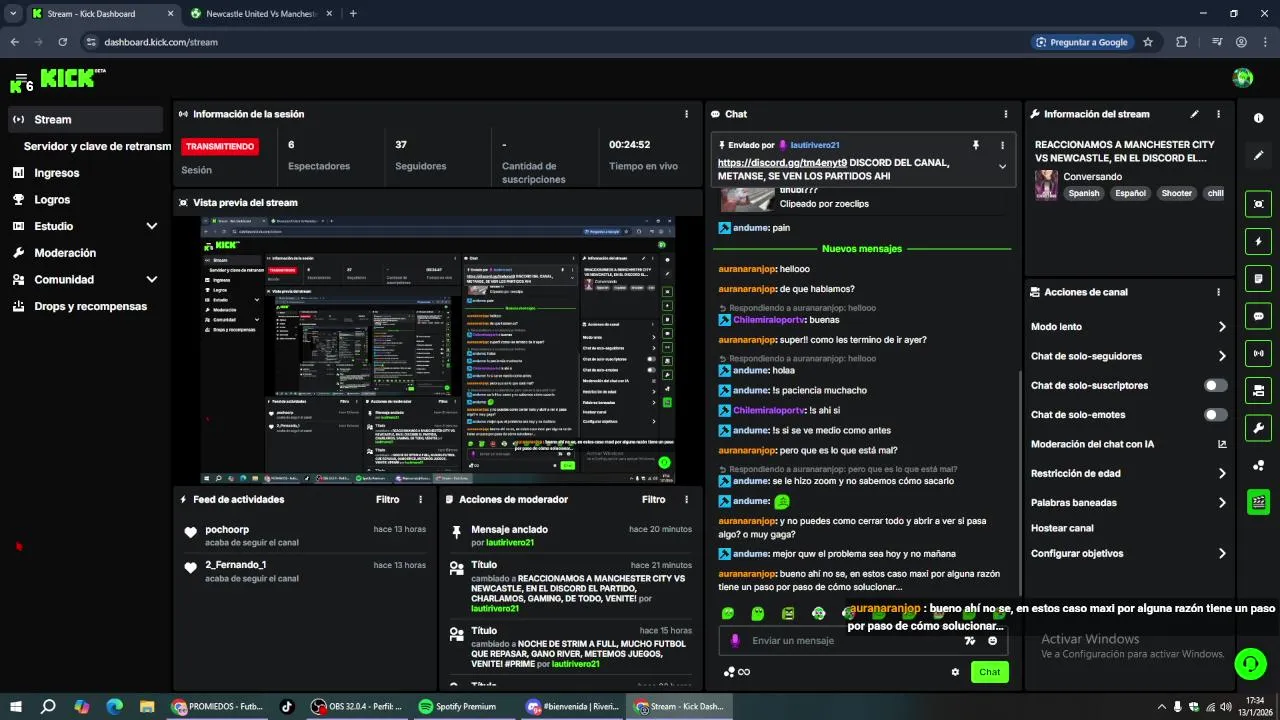Open options menu of Acciones de canal
The image size is (1280, 720).
(x=1218, y=292)
